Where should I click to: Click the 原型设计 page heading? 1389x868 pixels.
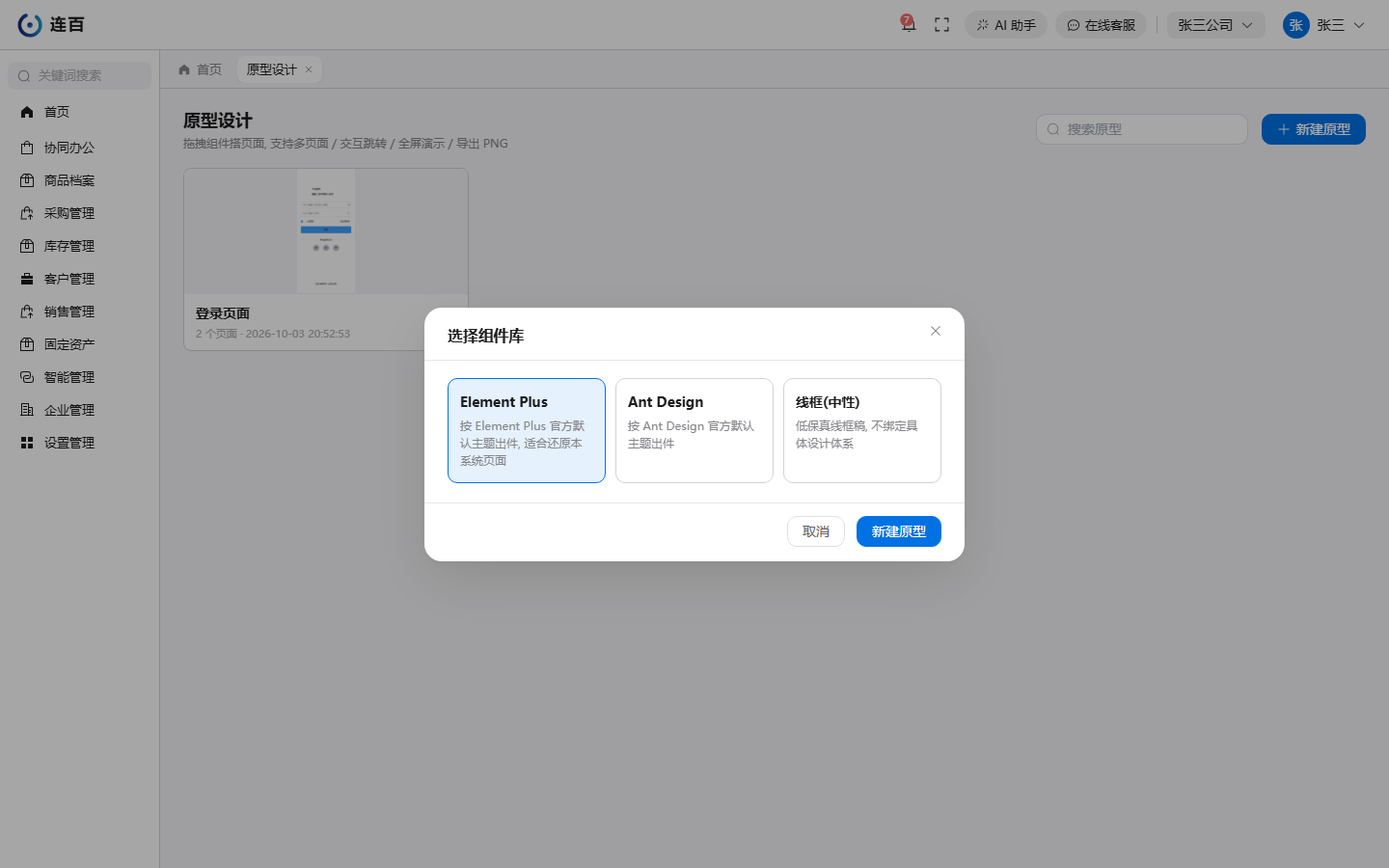pos(218,121)
